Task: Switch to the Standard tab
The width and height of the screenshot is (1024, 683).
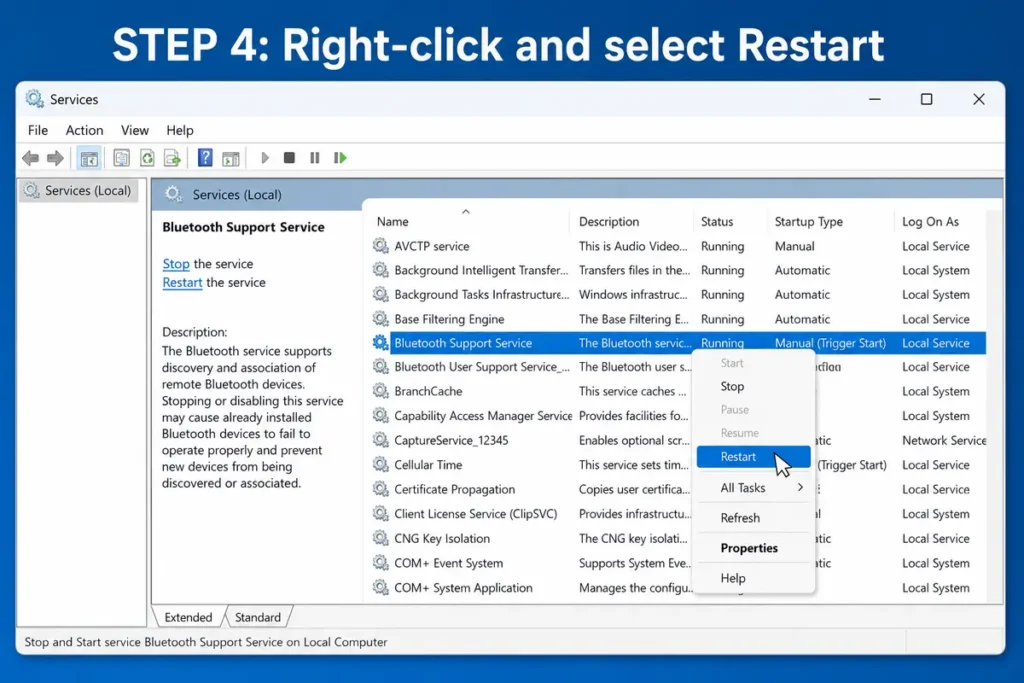Action: 257,617
